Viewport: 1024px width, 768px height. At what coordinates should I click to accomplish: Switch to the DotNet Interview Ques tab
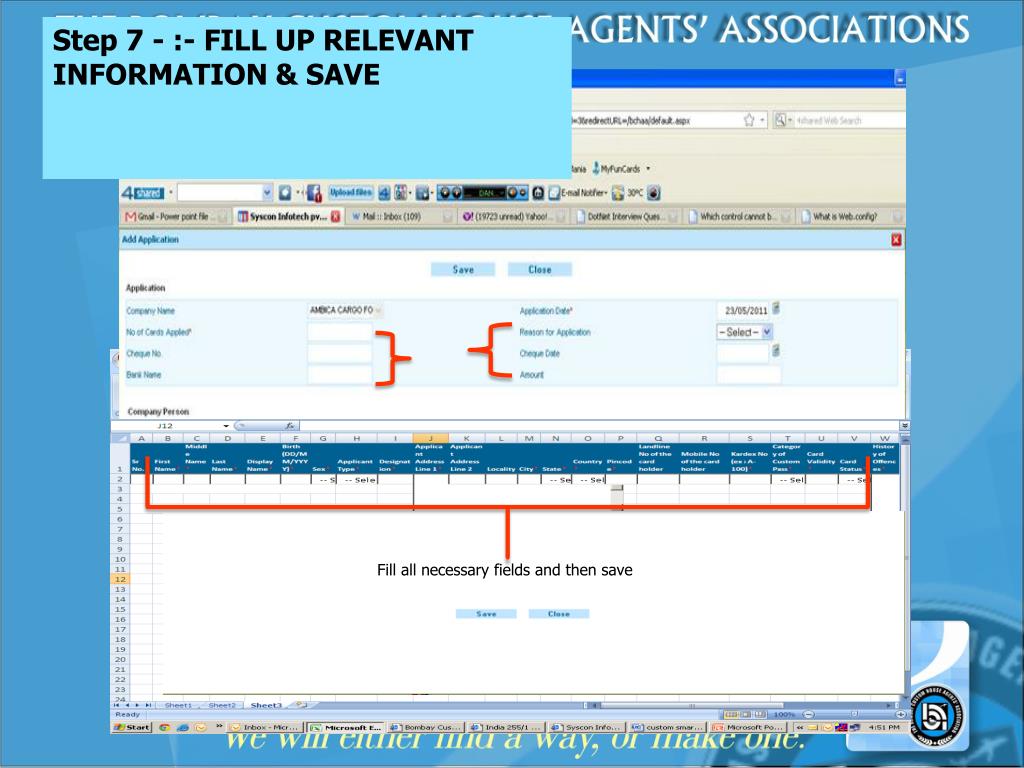pyautogui.click(x=625, y=216)
